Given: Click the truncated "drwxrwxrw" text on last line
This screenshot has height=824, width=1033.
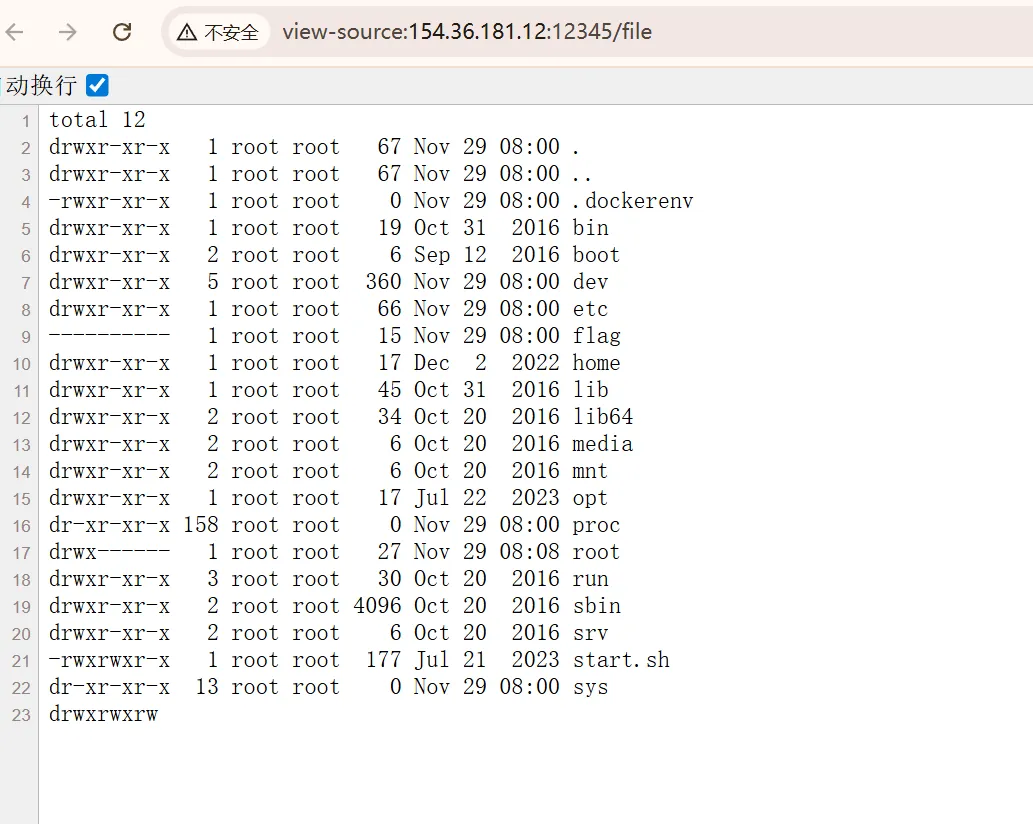Looking at the screenshot, I should pos(103,714).
